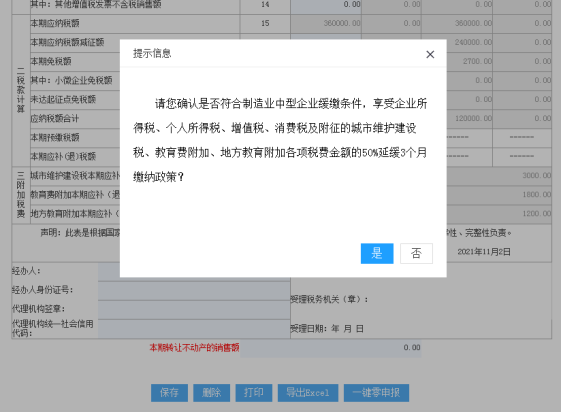Viewport: 561px width, 413px height.
Task: Close the 提示信息 dialog with X
Action: point(430,54)
